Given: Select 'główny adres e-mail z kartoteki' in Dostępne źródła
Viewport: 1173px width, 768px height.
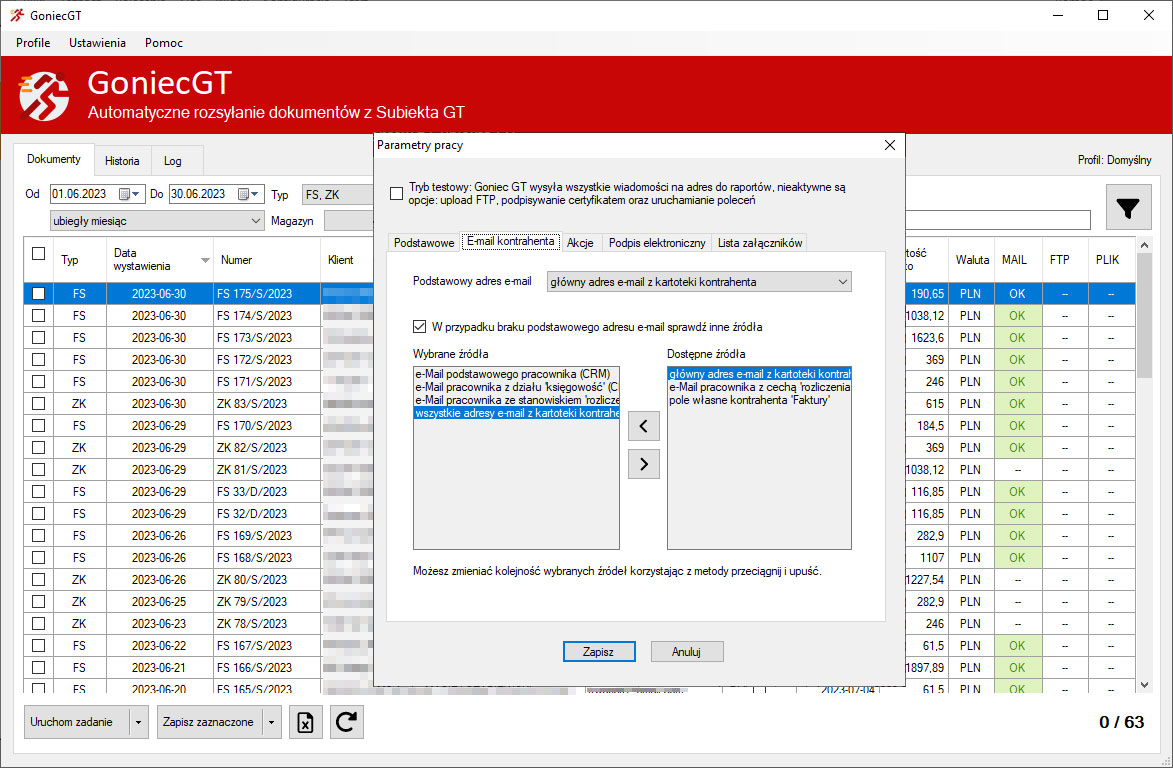Looking at the screenshot, I should tap(759, 374).
